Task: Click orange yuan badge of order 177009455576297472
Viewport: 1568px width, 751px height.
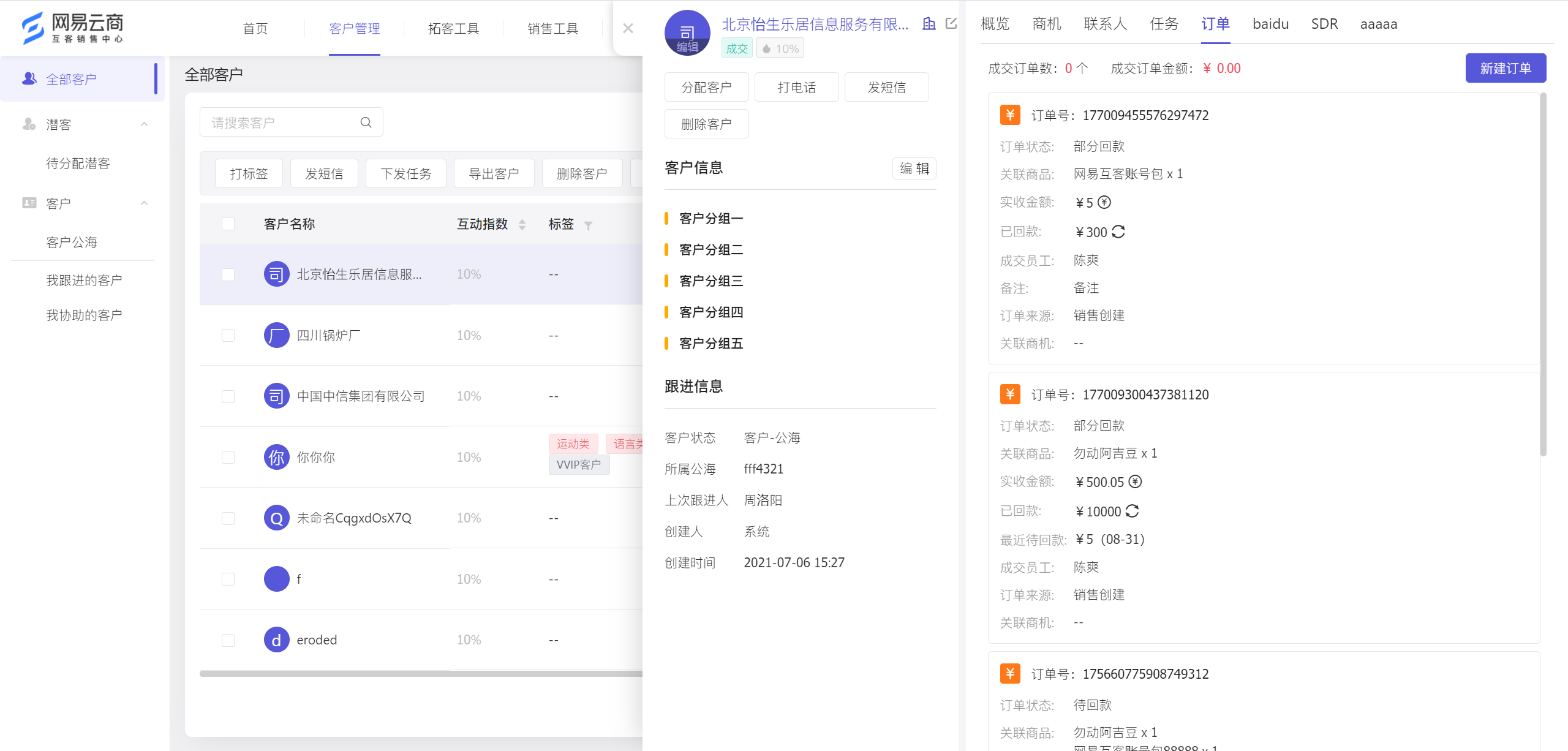Action: point(1010,115)
